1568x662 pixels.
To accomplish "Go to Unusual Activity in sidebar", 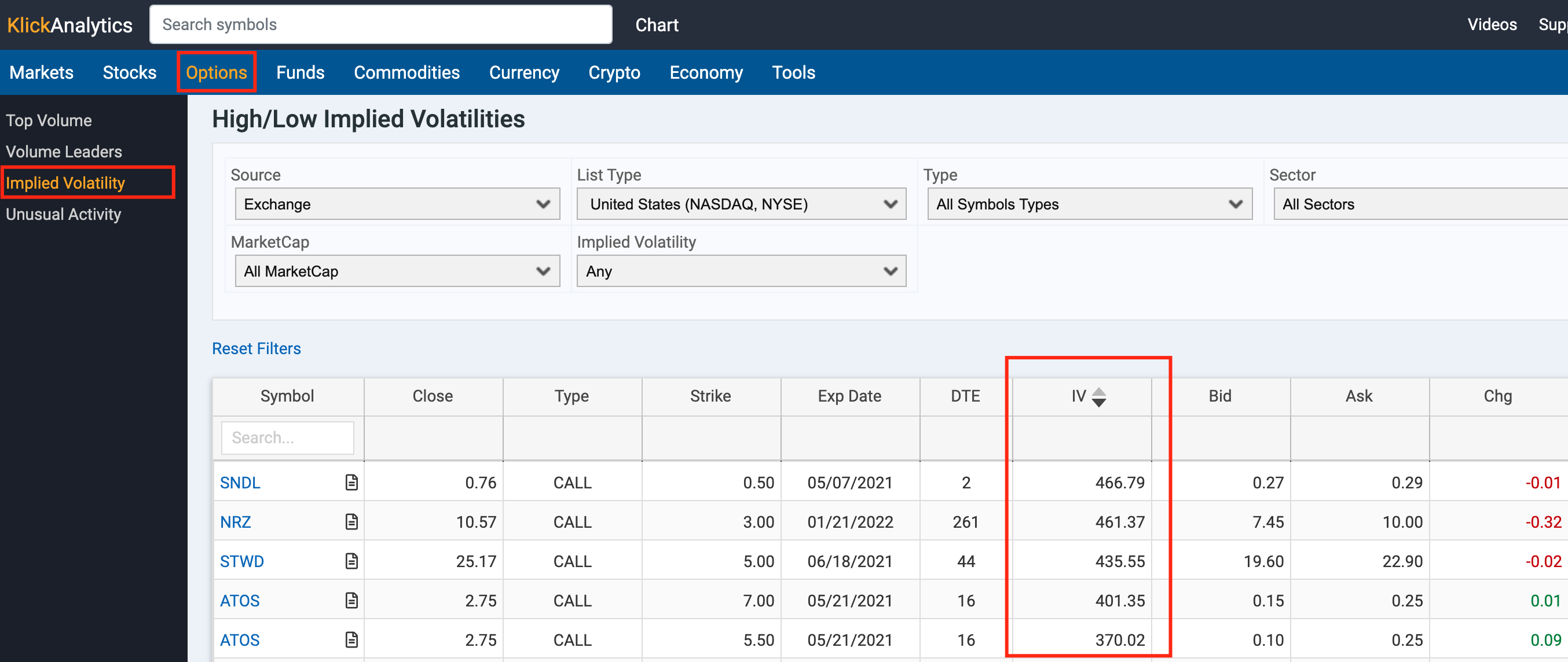I will (x=63, y=214).
